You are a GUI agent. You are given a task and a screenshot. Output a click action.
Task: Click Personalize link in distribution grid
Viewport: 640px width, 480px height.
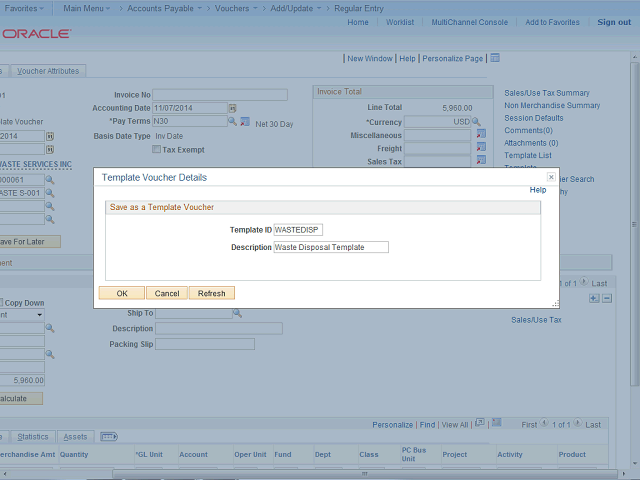[x=392, y=425]
